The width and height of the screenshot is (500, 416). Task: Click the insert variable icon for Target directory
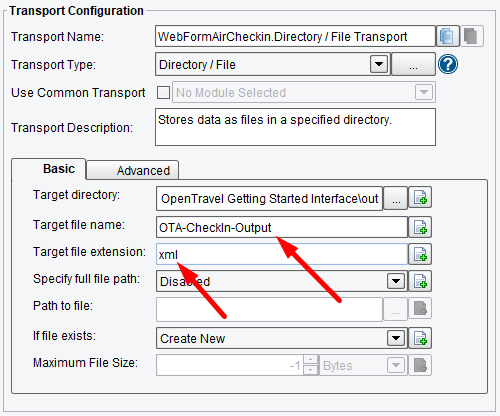point(420,198)
